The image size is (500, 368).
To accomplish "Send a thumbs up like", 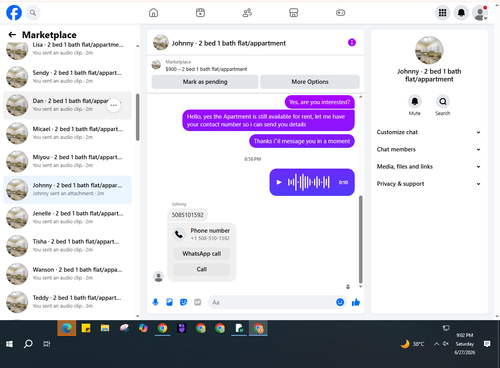I will point(356,302).
